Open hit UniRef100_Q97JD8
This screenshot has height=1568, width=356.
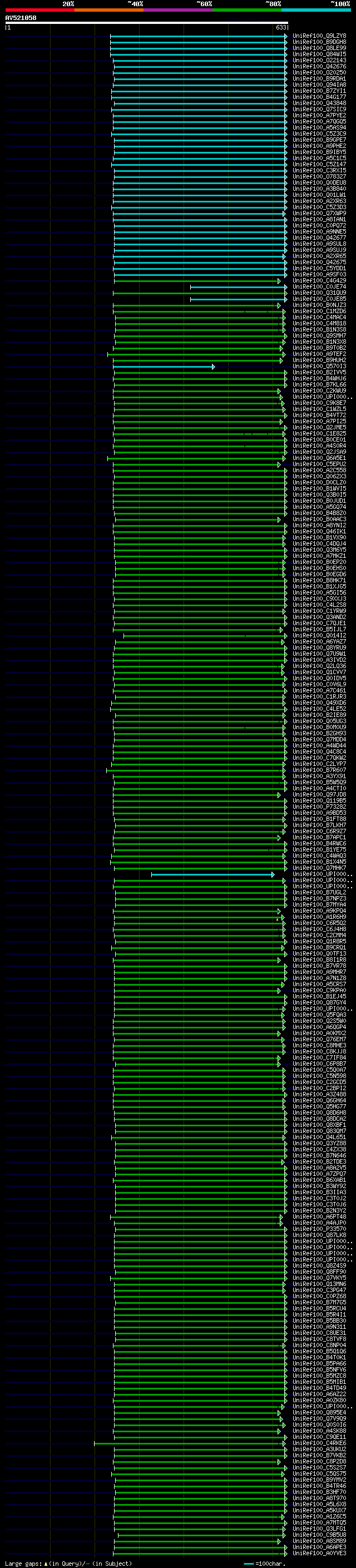tap(319, 794)
